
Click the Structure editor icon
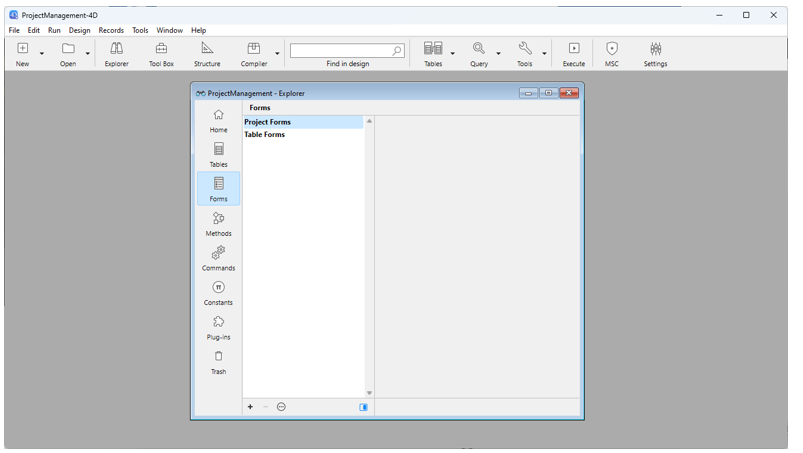[207, 54]
